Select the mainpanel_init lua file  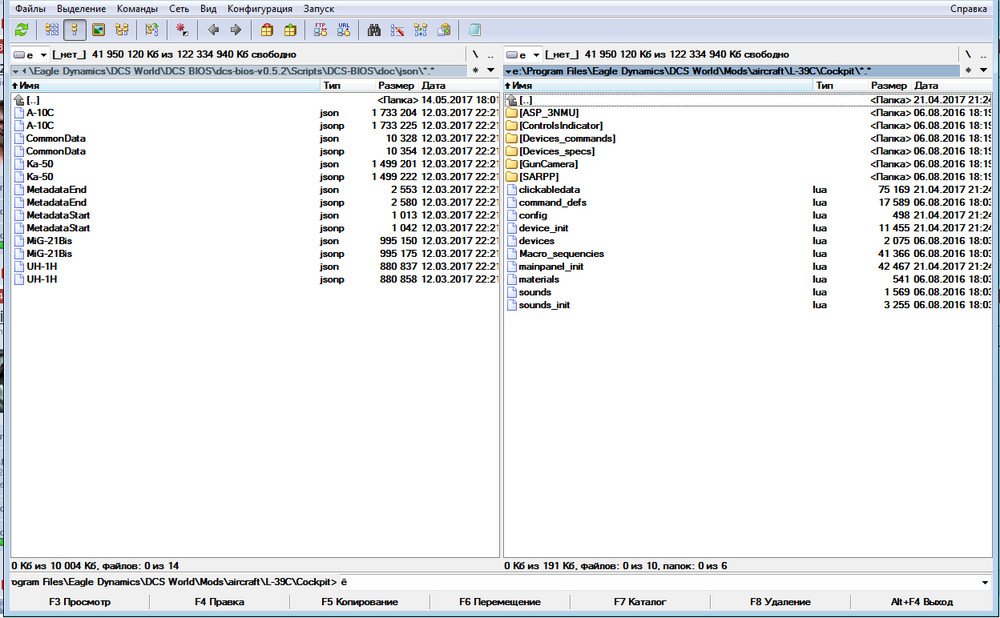(x=748, y=267)
